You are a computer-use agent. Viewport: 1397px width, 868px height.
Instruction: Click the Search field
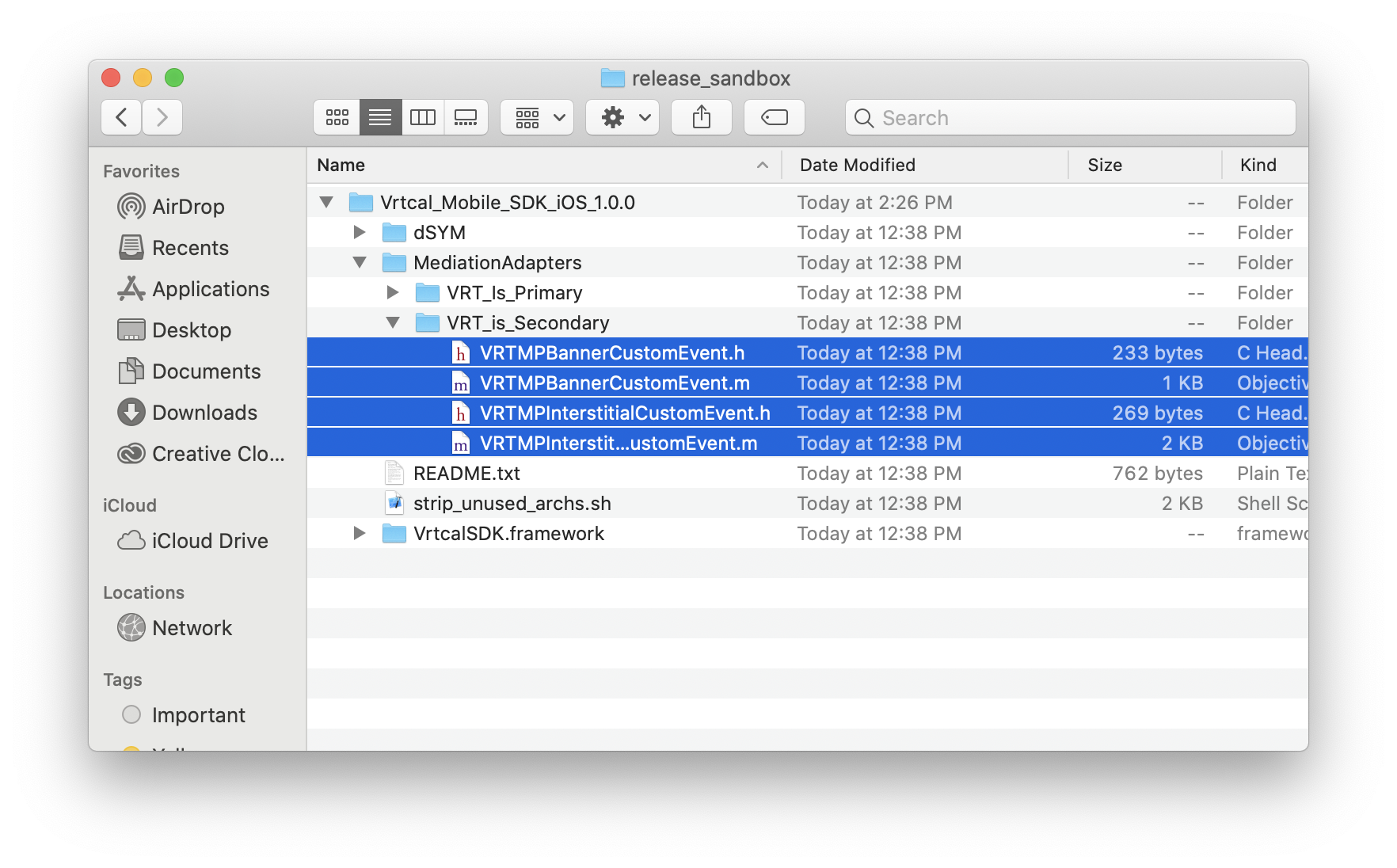(x=1069, y=118)
